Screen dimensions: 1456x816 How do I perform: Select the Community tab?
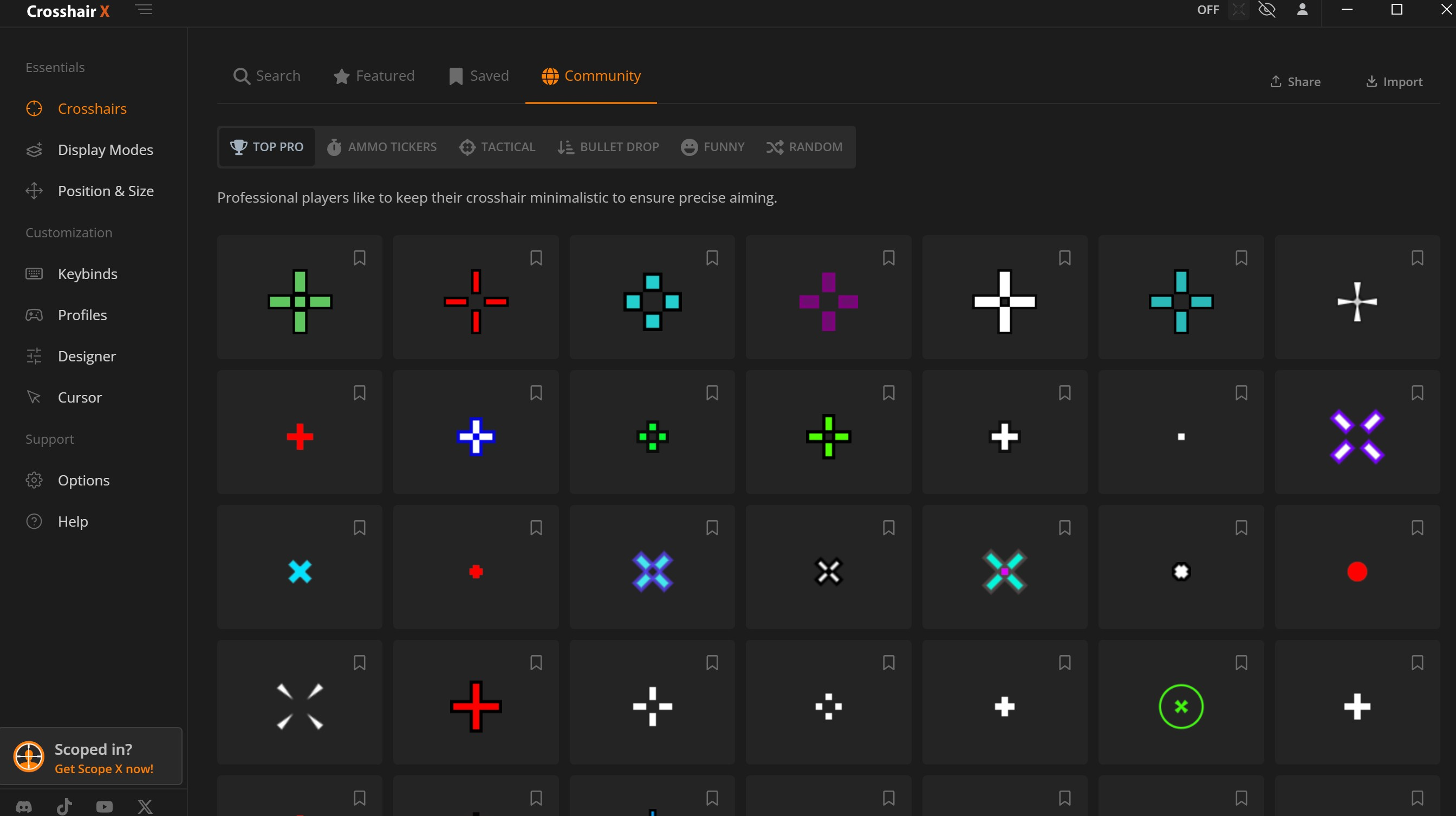coord(590,76)
